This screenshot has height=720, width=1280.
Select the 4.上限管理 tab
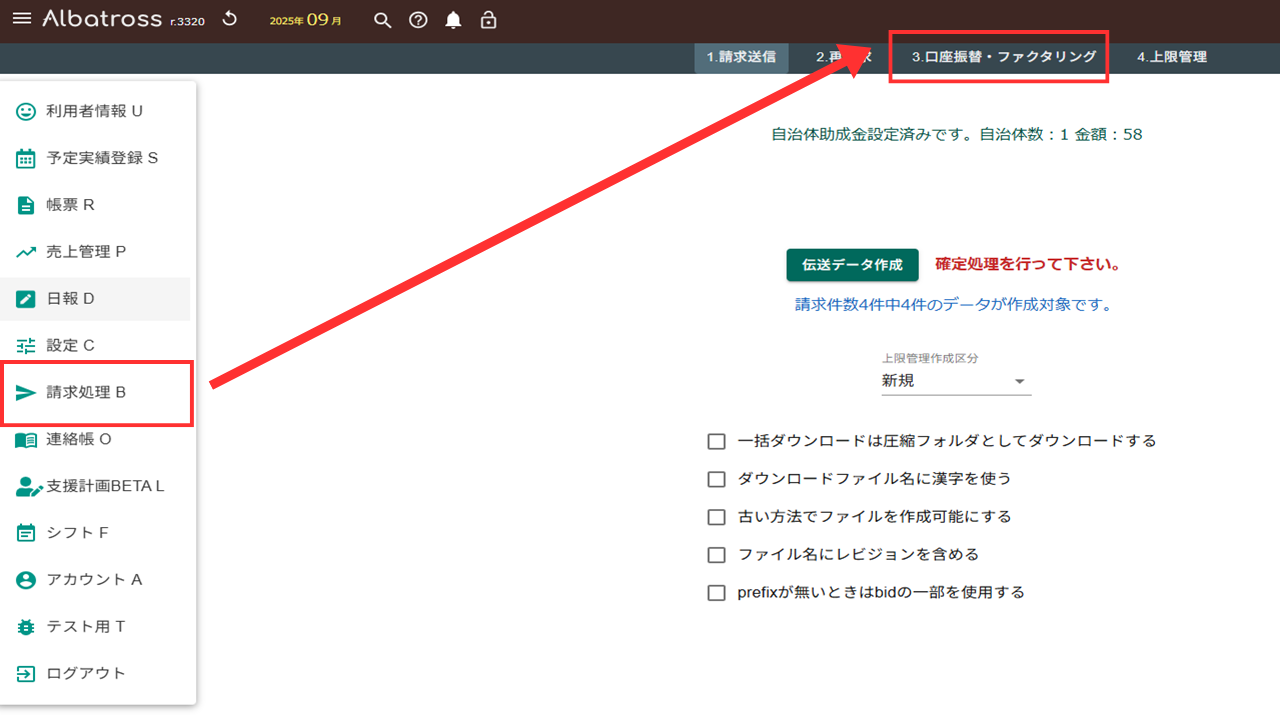click(1171, 57)
